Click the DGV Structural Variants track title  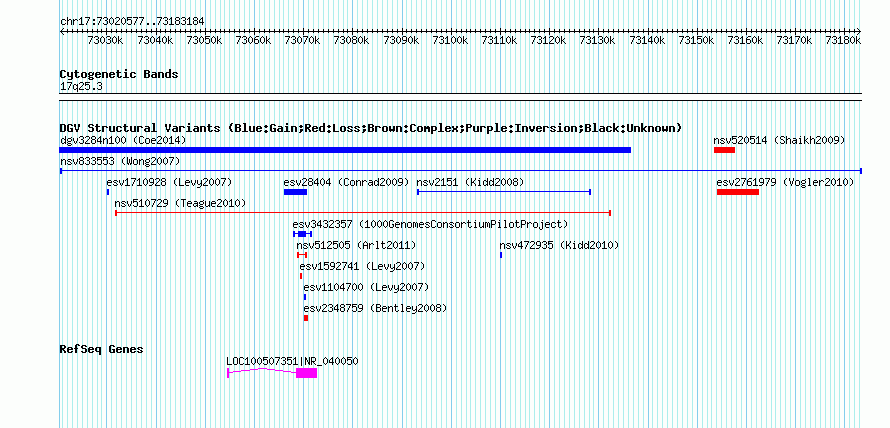point(371,128)
